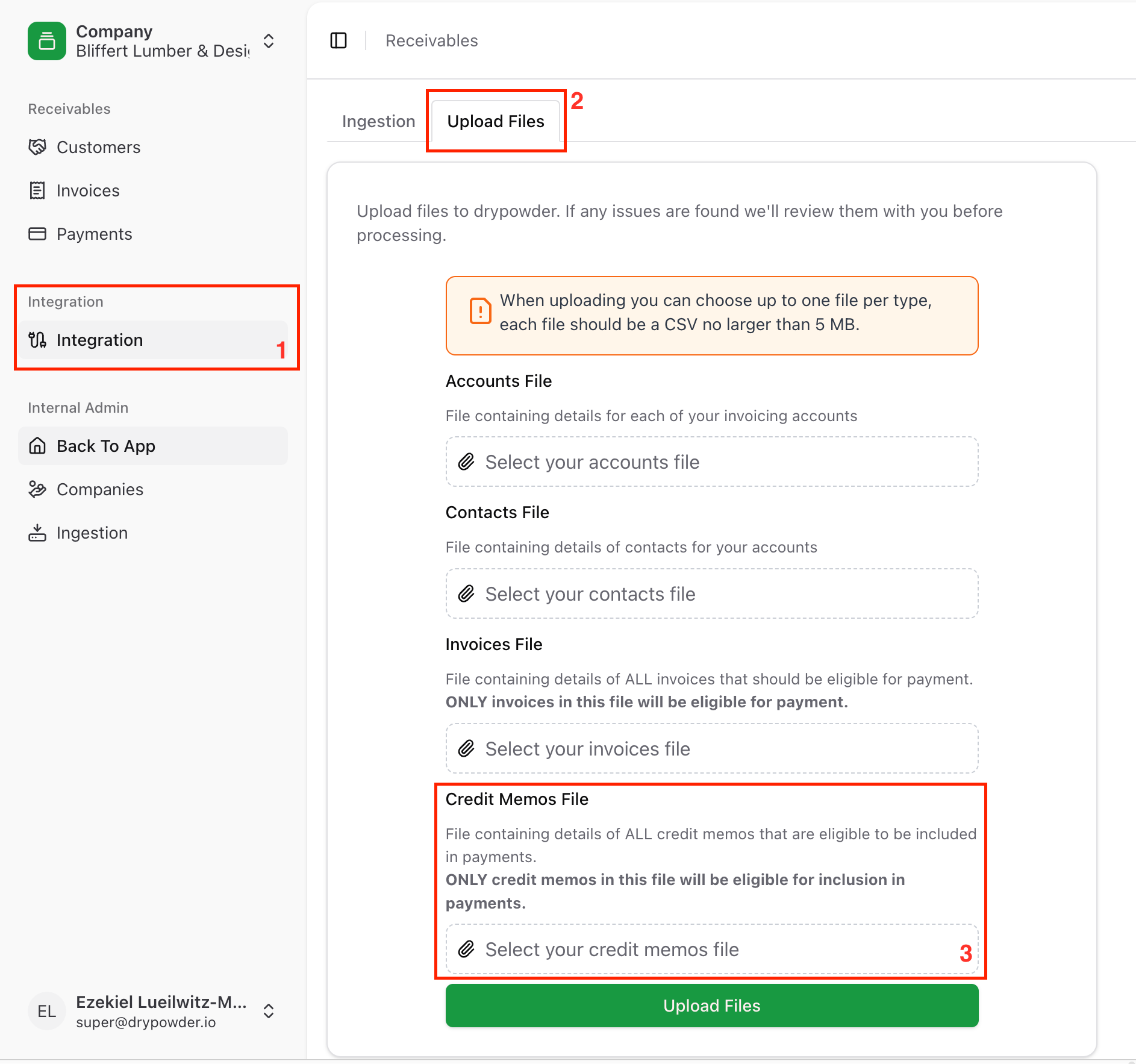Click the Credit Memos File heading
Viewport: 1136px width, 1064px height.
coord(517,799)
